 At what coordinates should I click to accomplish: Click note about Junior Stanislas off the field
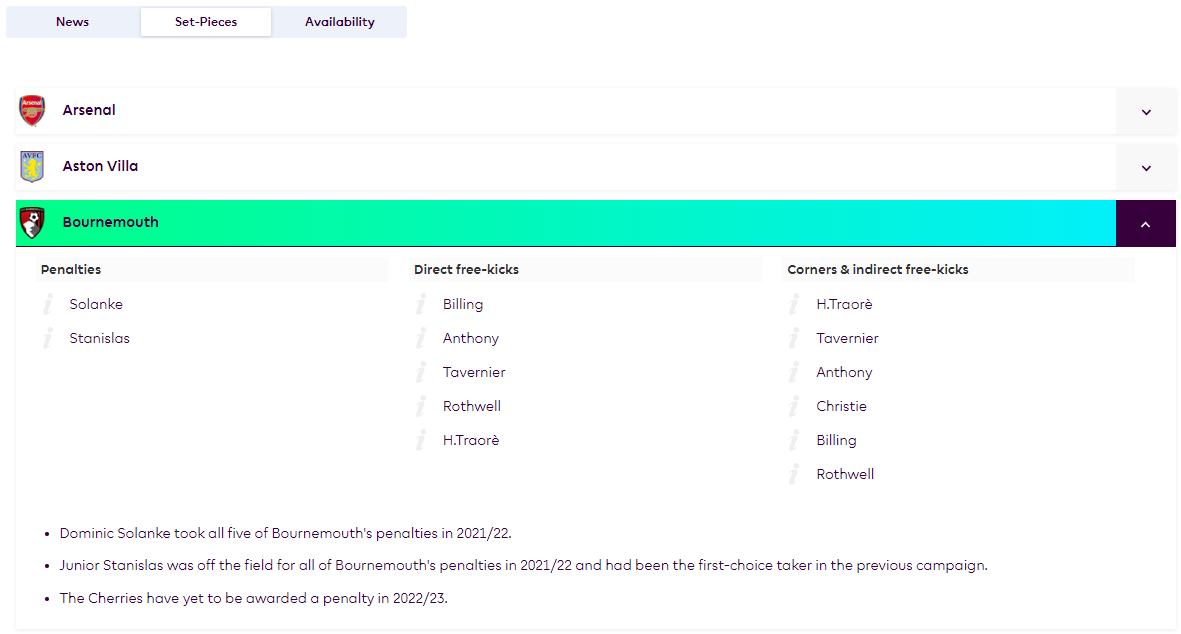(x=523, y=565)
